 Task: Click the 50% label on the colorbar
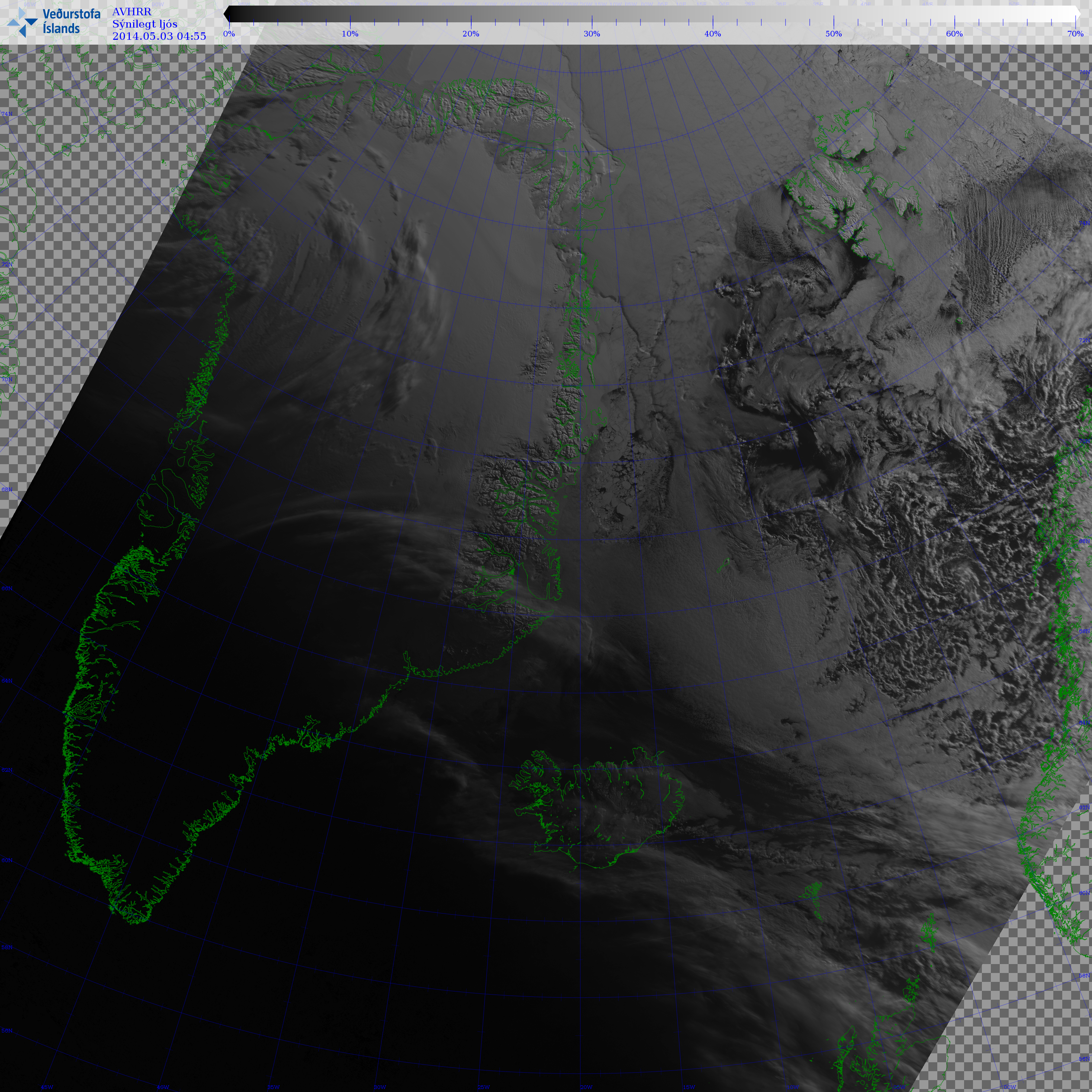[834, 34]
